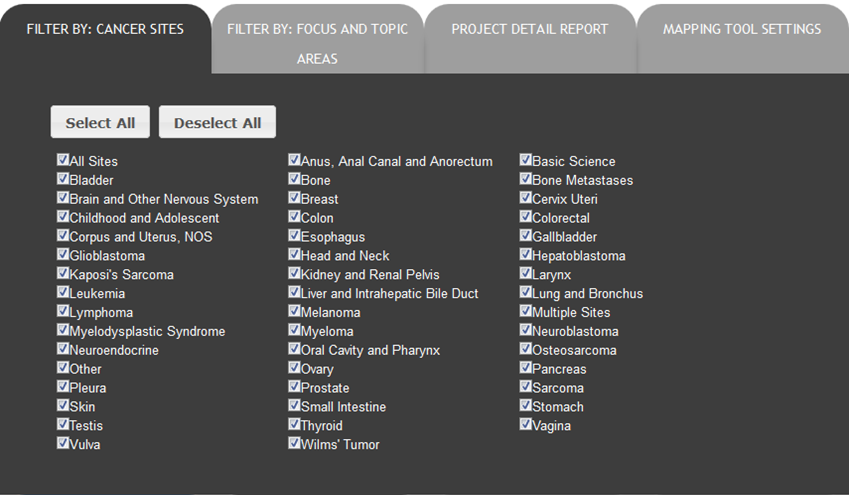Toggle the Colon checkbox
Viewport: 849px width, 495px height.
point(294,217)
